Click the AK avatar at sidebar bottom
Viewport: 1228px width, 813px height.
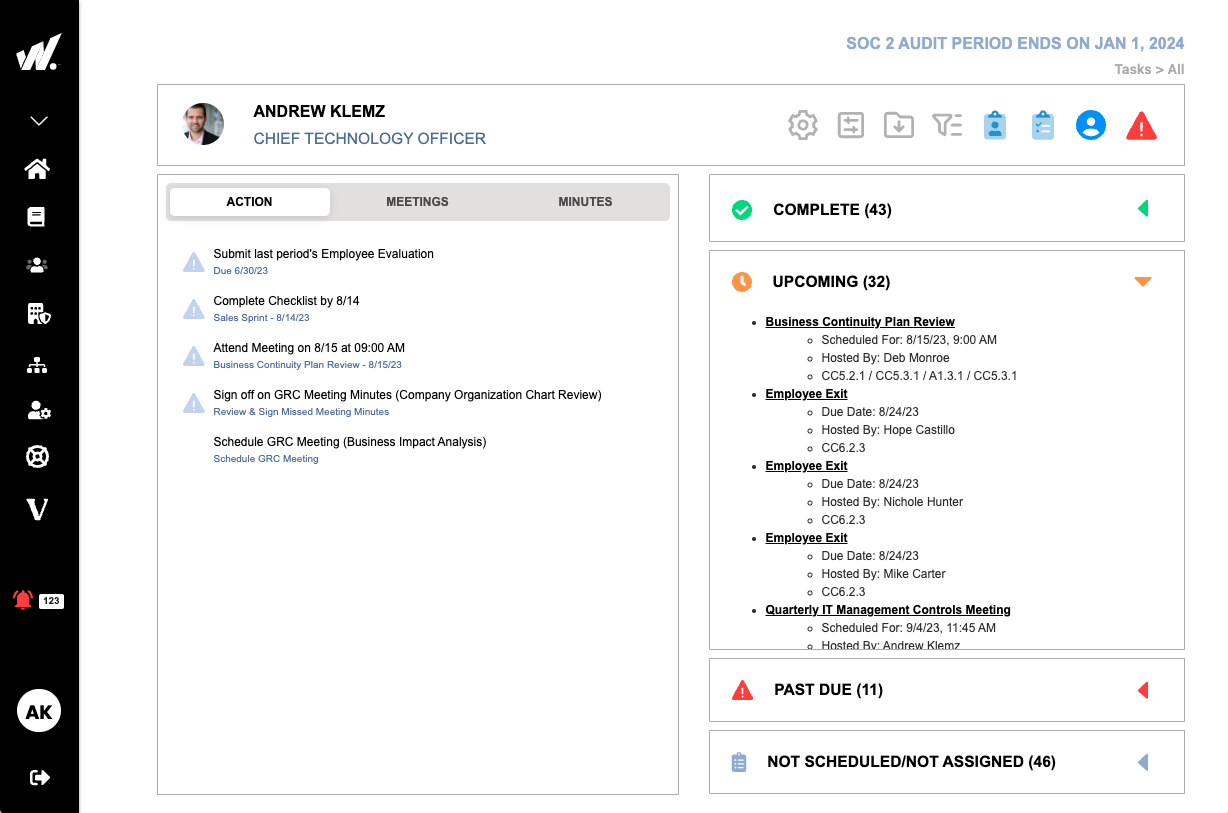click(38, 711)
